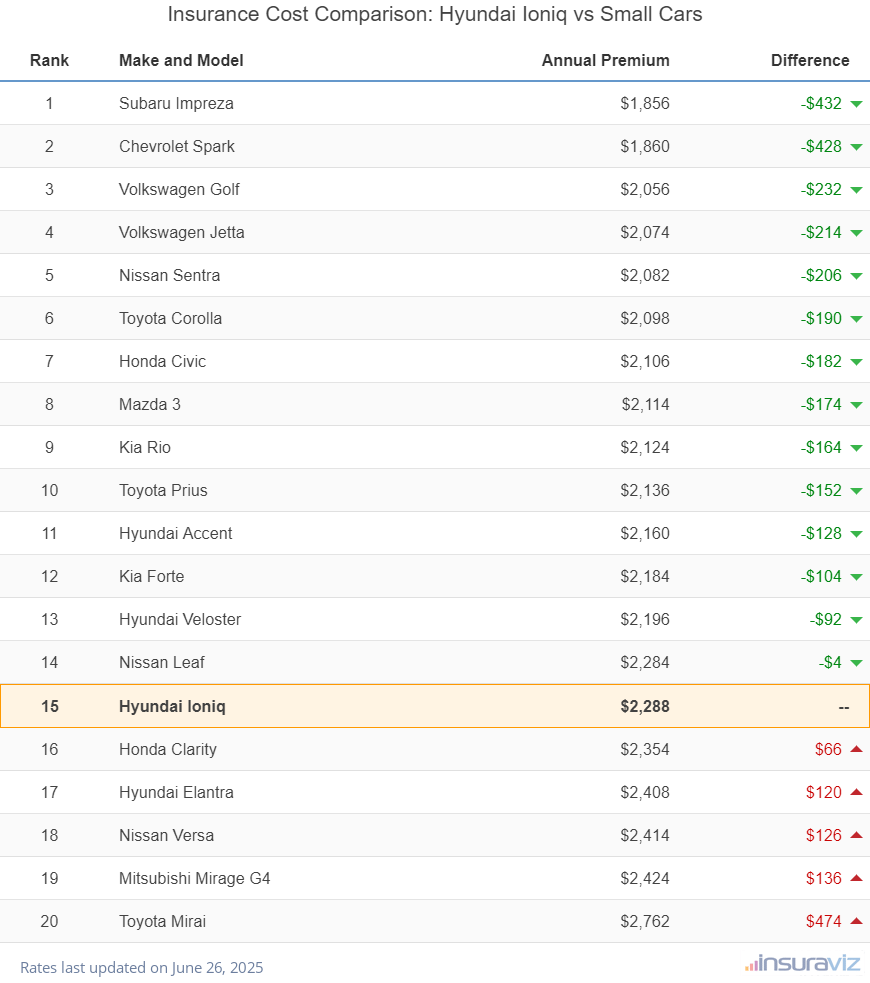Image resolution: width=870 pixels, height=983 pixels.
Task: Click the $2,762 premium value
Action: click(x=645, y=921)
